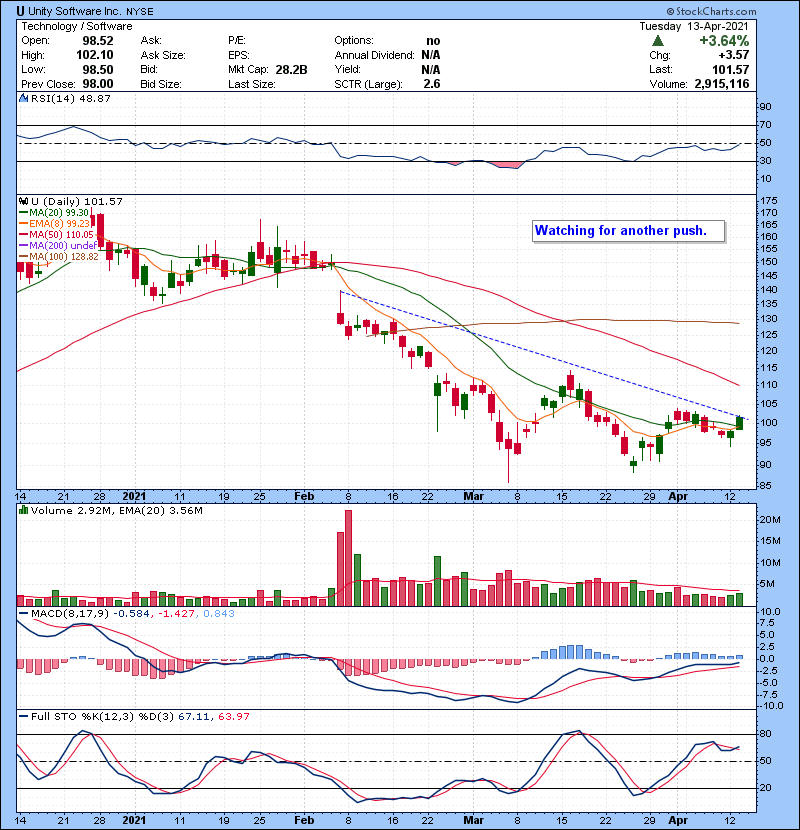Click the volume bars icon beside Volume 2.92M
Image resolution: width=800 pixels, height=830 pixels.
(23, 510)
